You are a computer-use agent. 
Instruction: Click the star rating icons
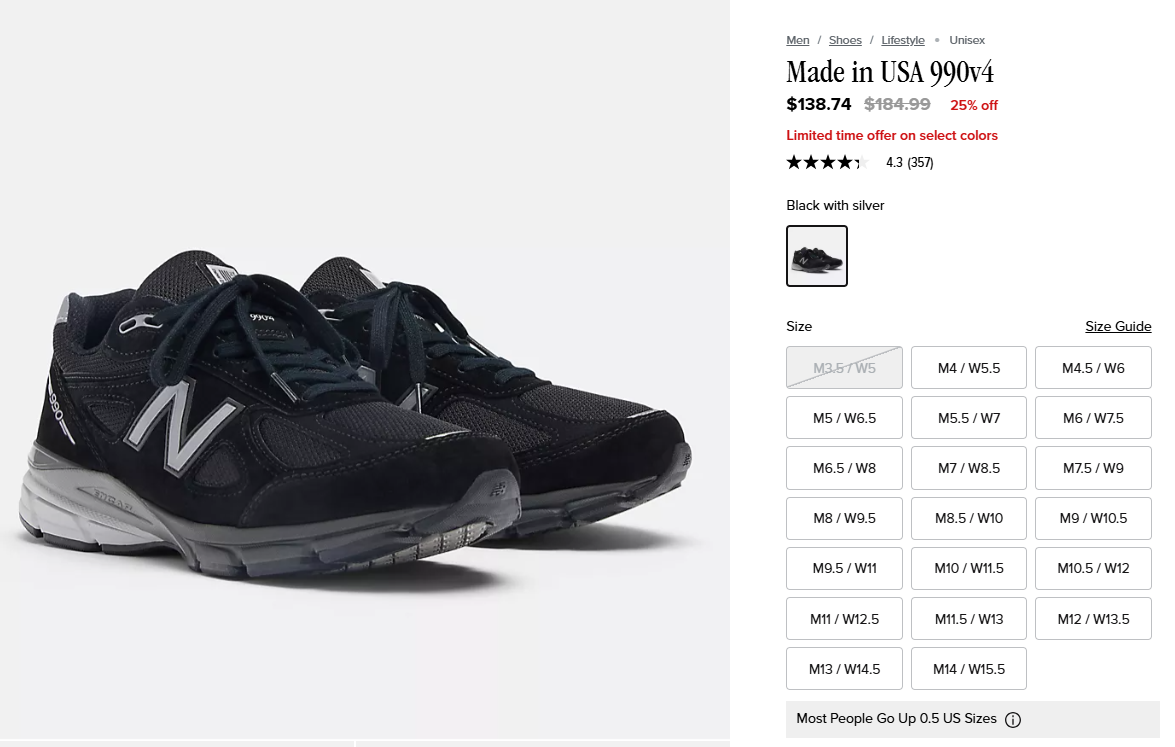827,163
